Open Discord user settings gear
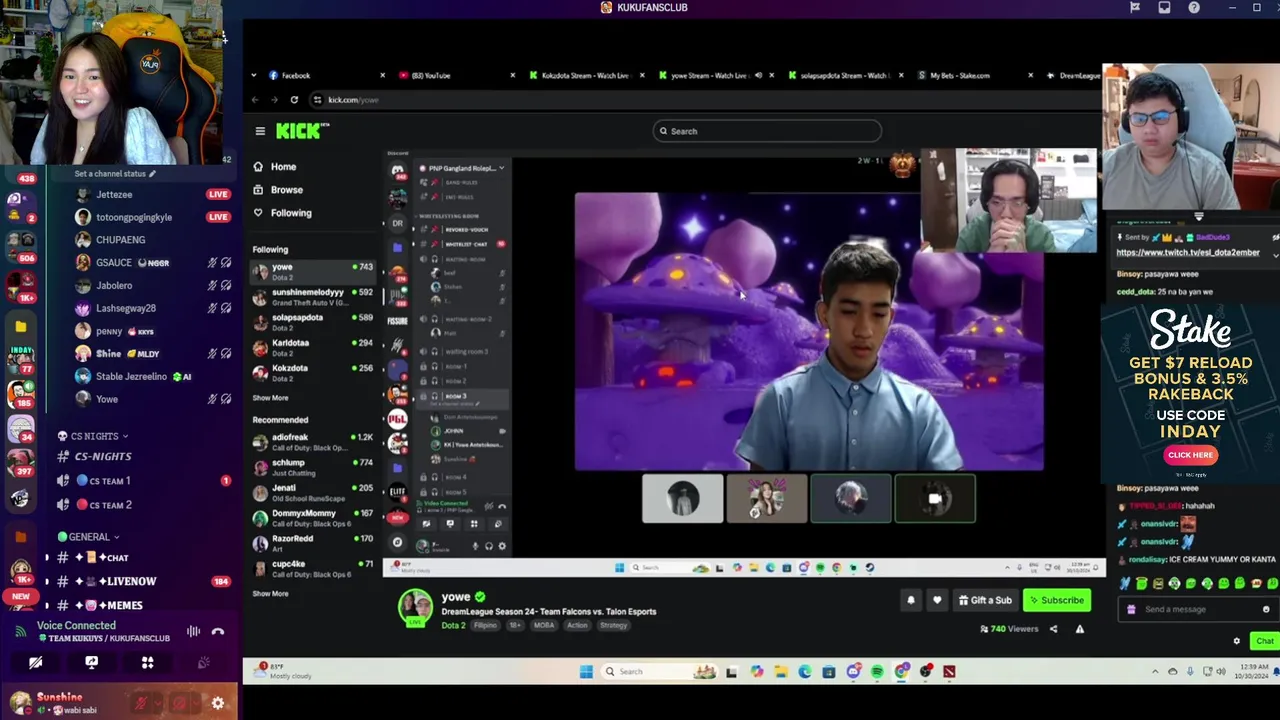The height and width of the screenshot is (720, 1280). 218,703
